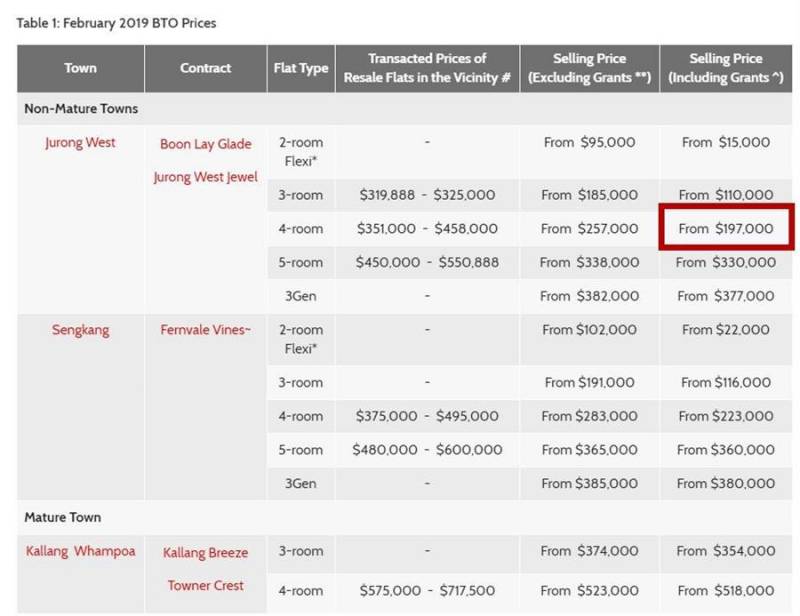Click the highlighted From $197,000 price cell
The image size is (800, 616).
(x=725, y=229)
